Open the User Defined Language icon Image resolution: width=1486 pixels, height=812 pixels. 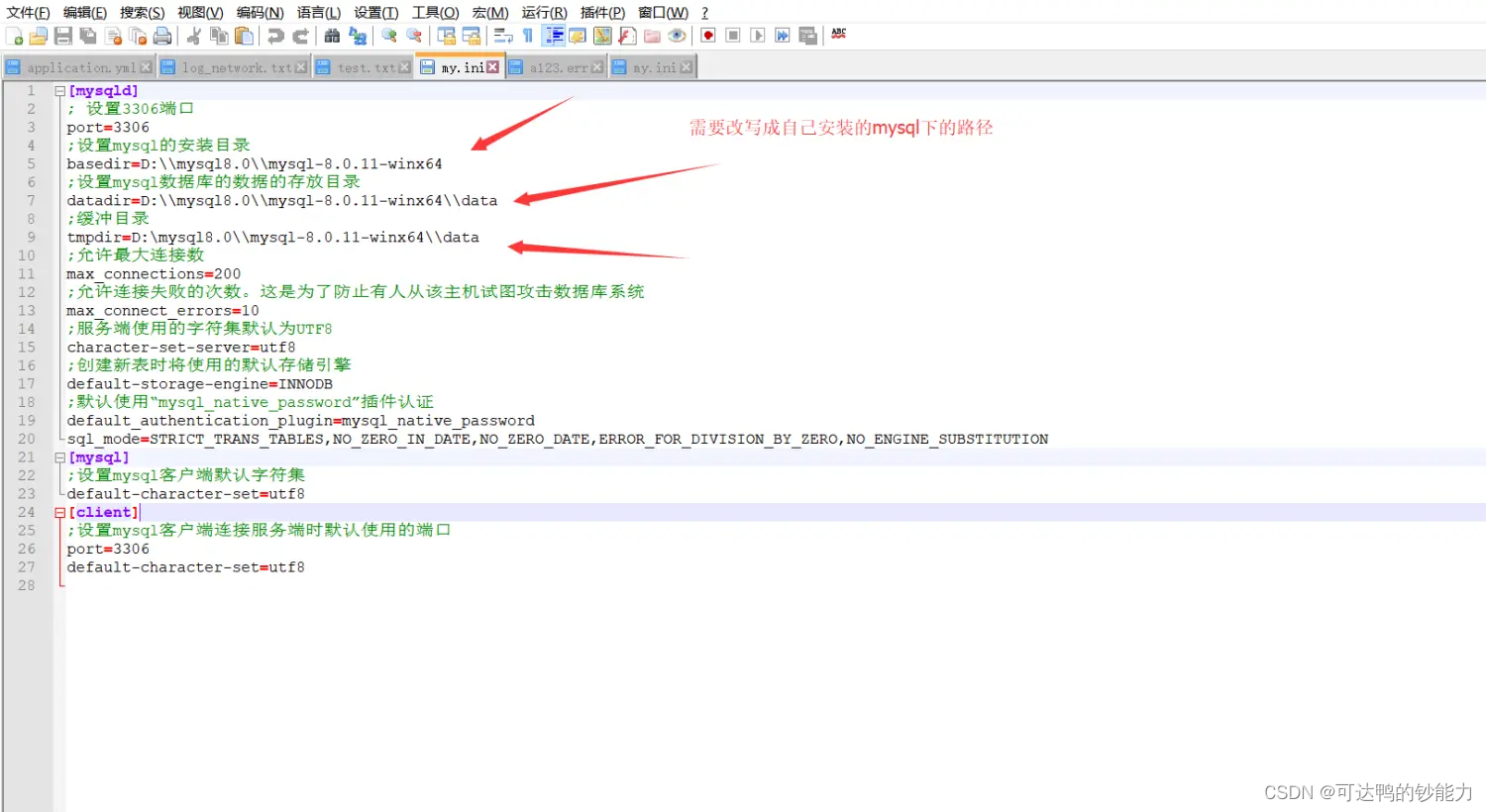click(577, 36)
